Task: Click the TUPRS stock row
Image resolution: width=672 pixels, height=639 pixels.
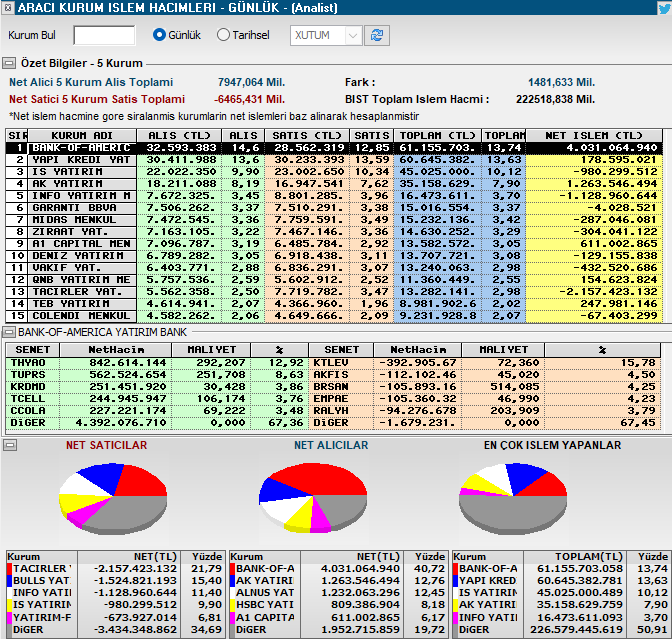Action: (x=157, y=375)
